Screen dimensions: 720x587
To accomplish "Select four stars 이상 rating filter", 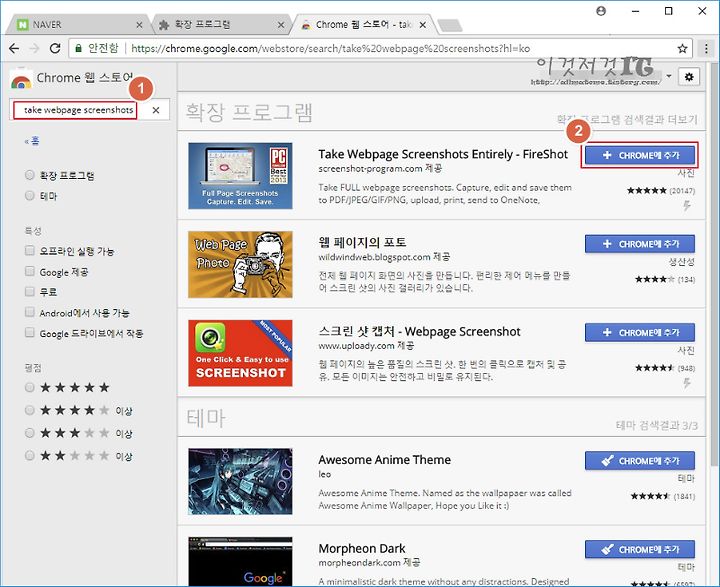I will 30,410.
